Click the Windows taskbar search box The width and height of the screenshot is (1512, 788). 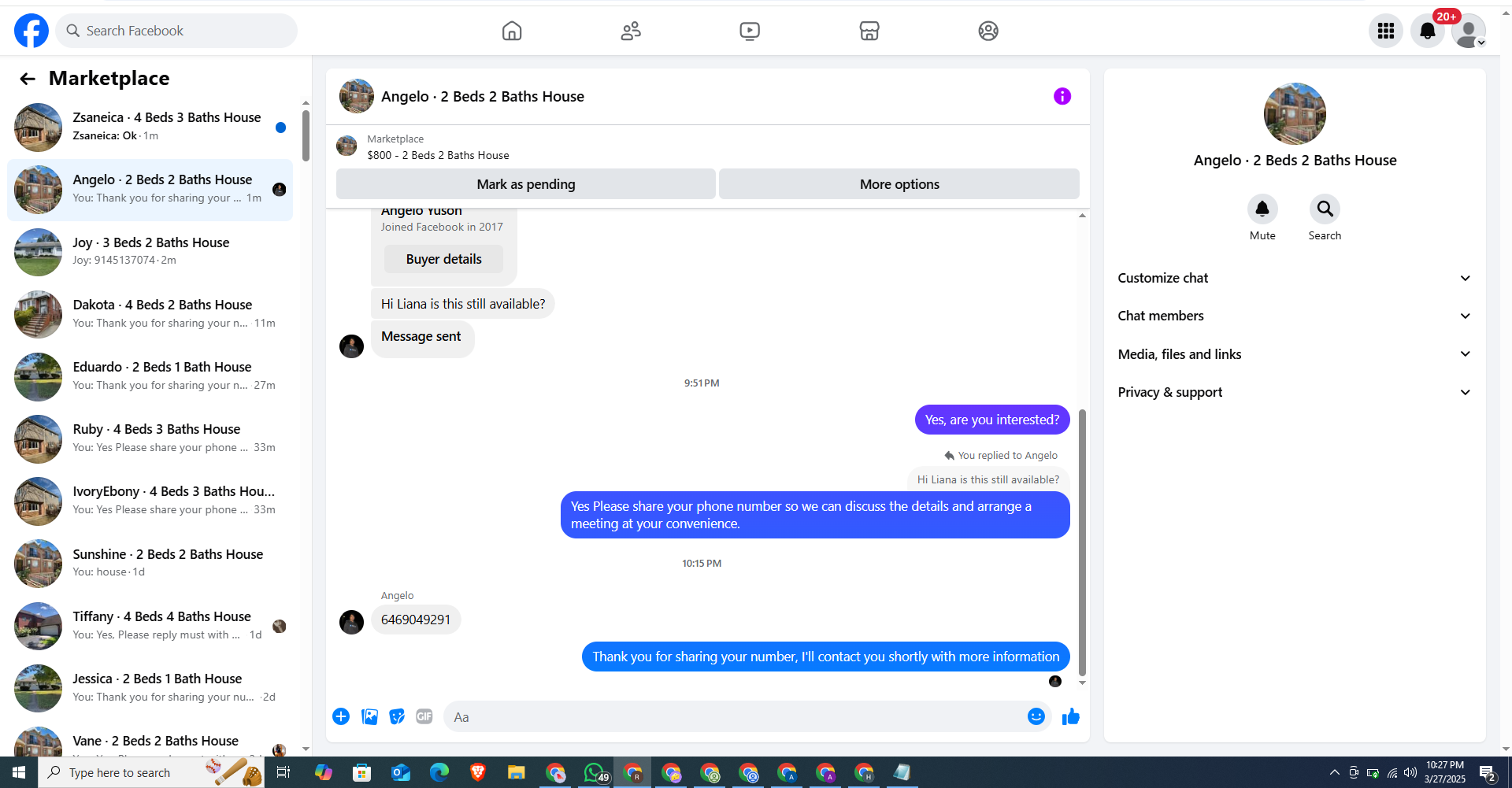pyautogui.click(x=150, y=772)
